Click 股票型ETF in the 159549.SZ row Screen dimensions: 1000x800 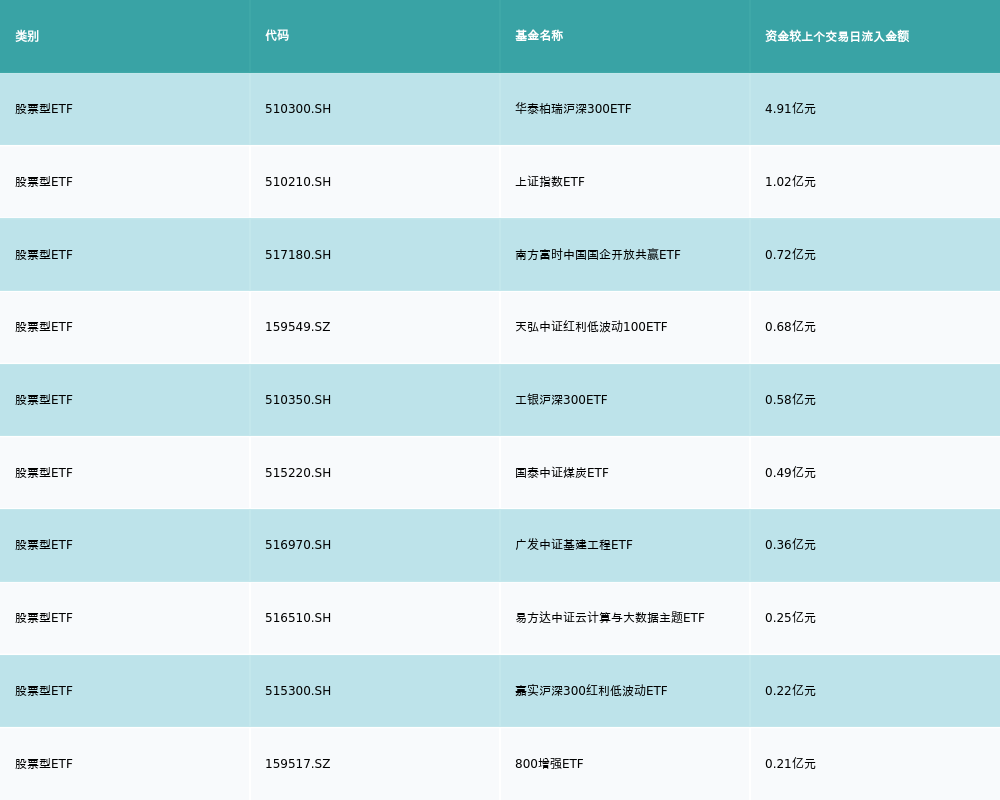[x=44, y=327]
